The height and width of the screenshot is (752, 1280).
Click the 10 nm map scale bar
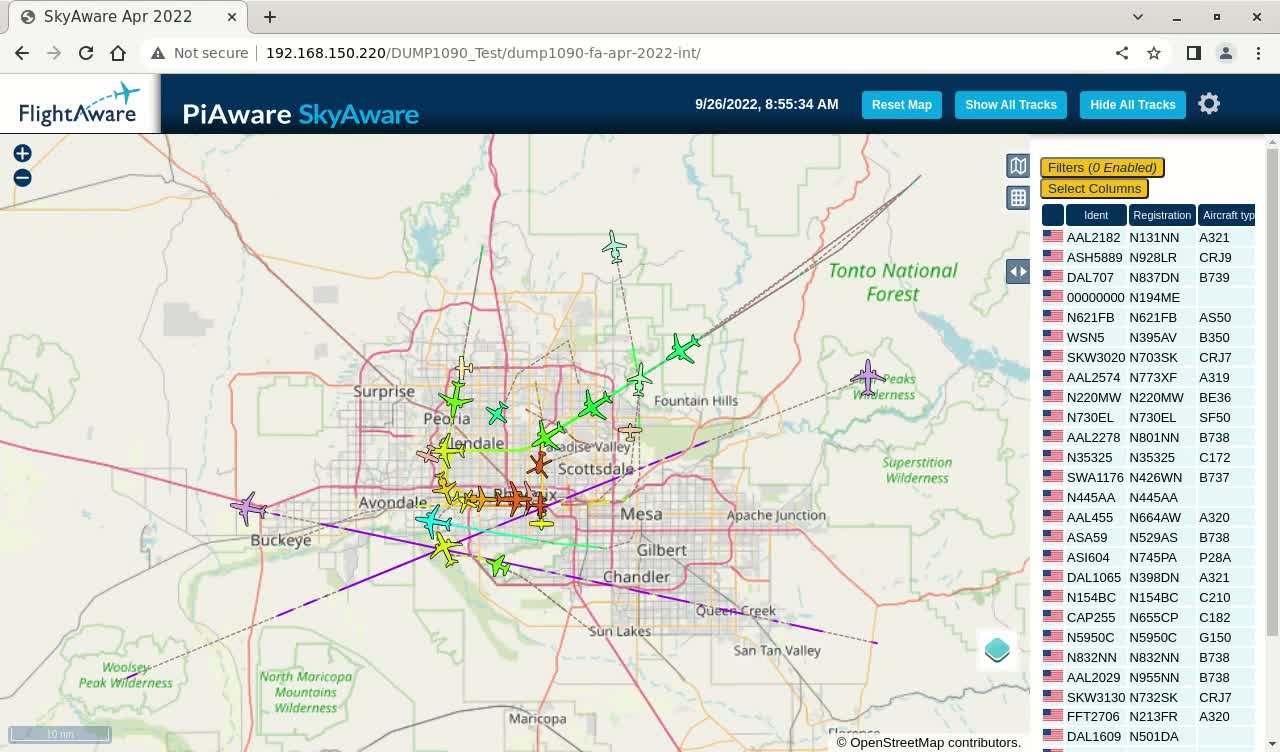pyautogui.click(x=60, y=734)
